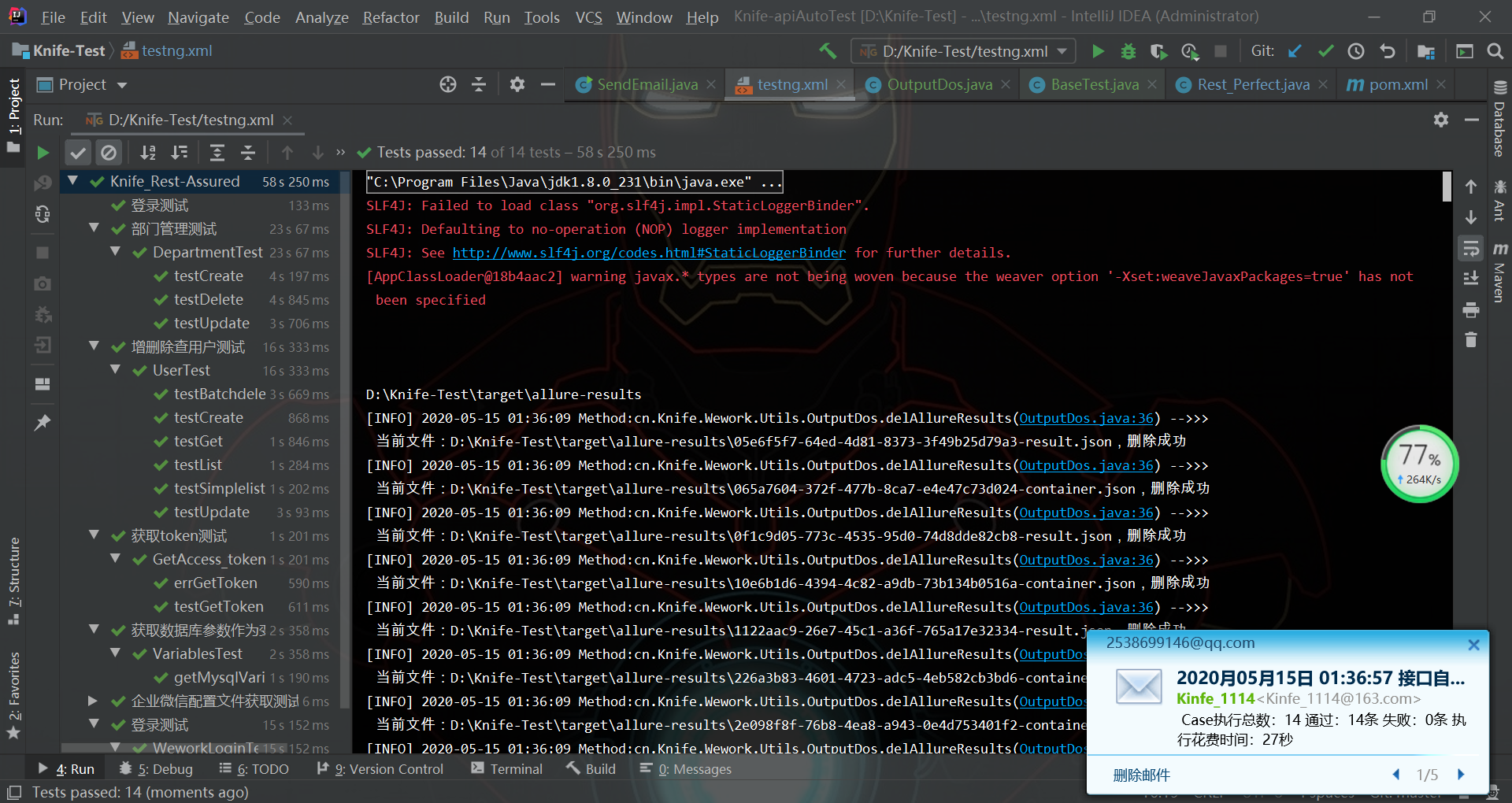Toggle the Show Ignored tests filter

click(x=109, y=153)
